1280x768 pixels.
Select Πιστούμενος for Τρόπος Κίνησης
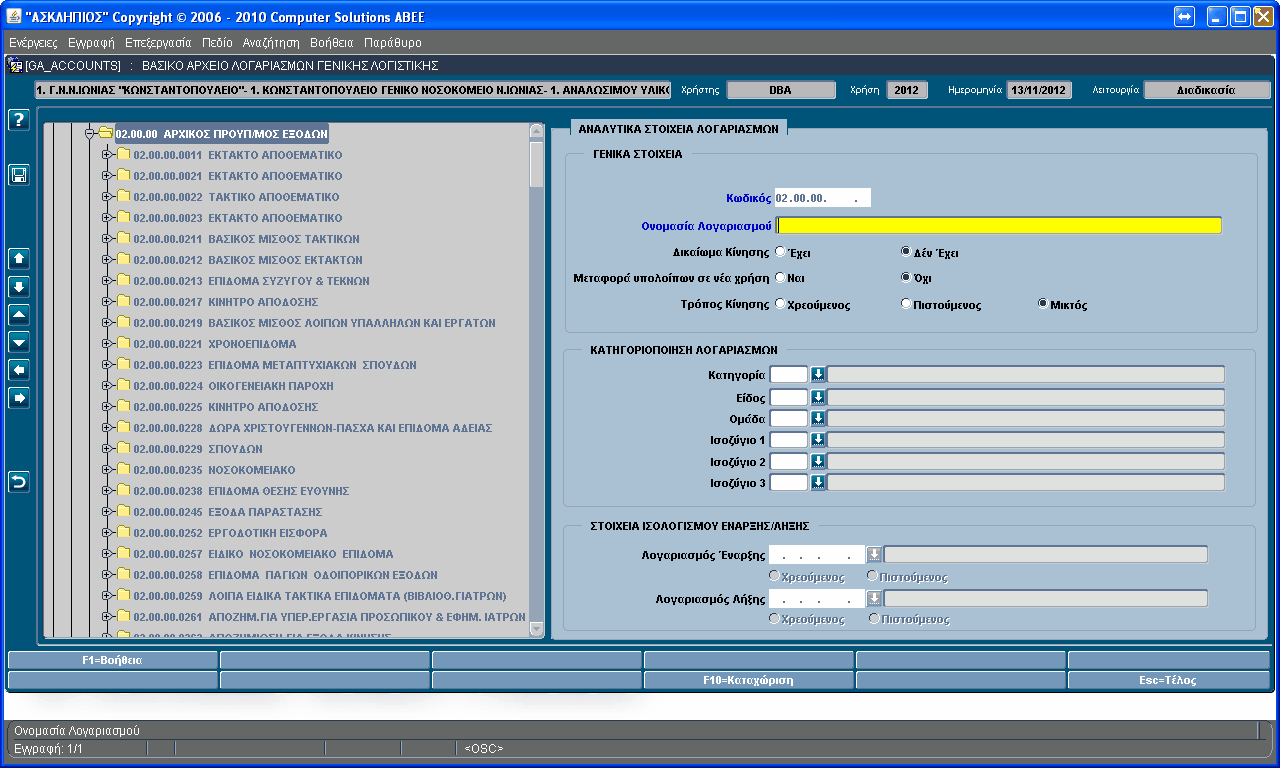(906, 304)
